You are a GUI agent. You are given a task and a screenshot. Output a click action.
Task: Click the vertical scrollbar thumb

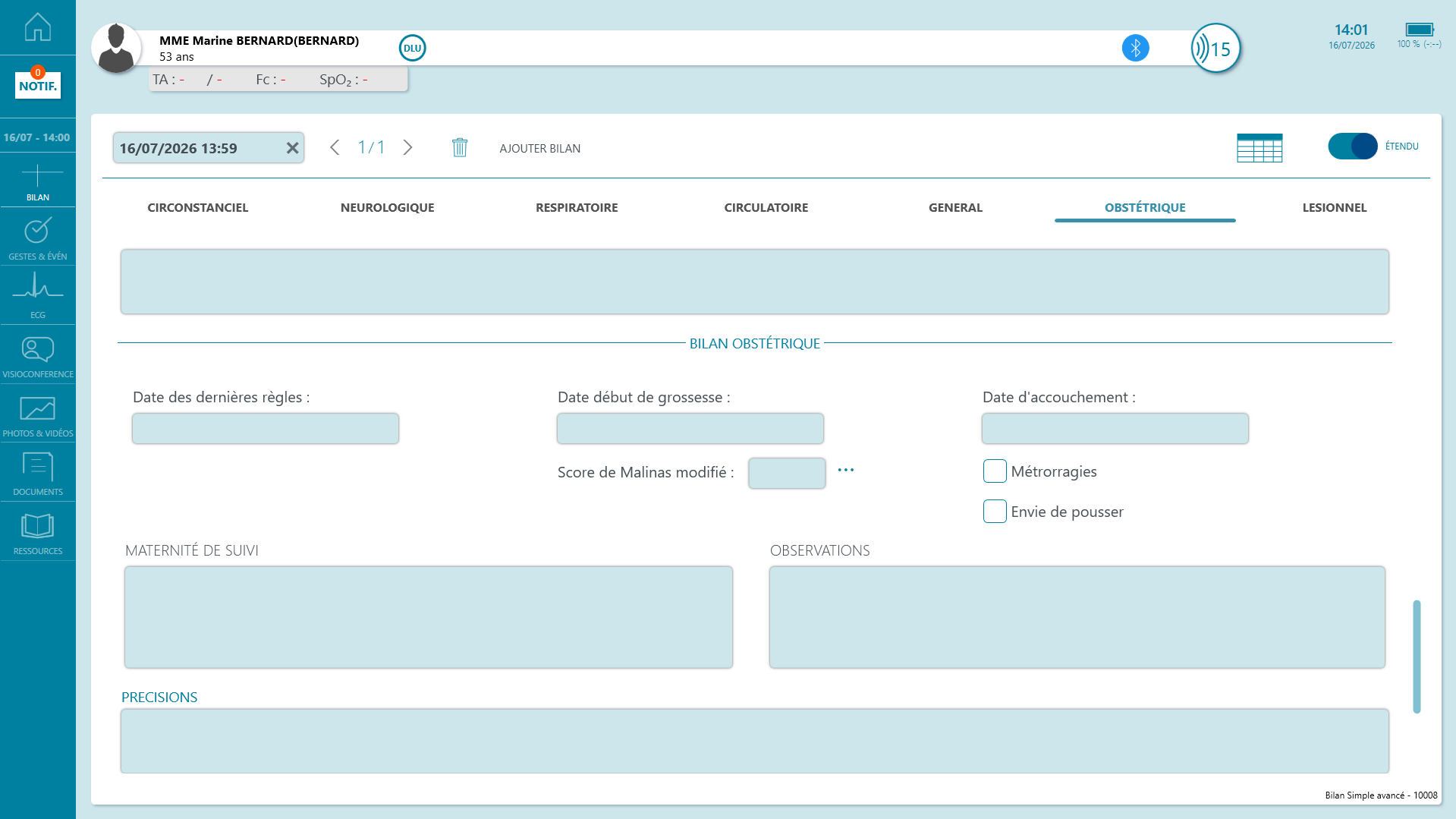pos(1417,657)
